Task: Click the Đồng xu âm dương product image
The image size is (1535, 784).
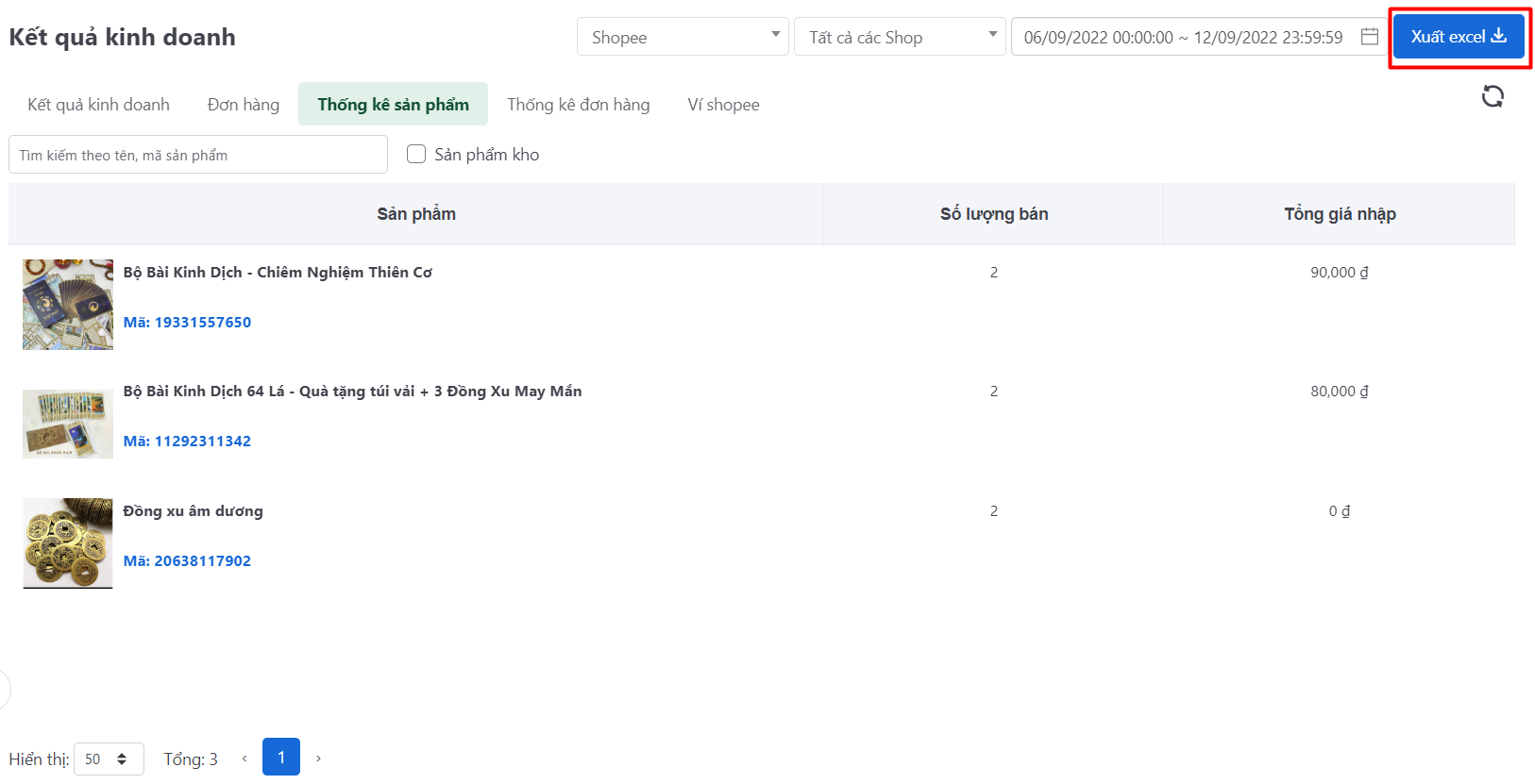Action: coord(68,543)
